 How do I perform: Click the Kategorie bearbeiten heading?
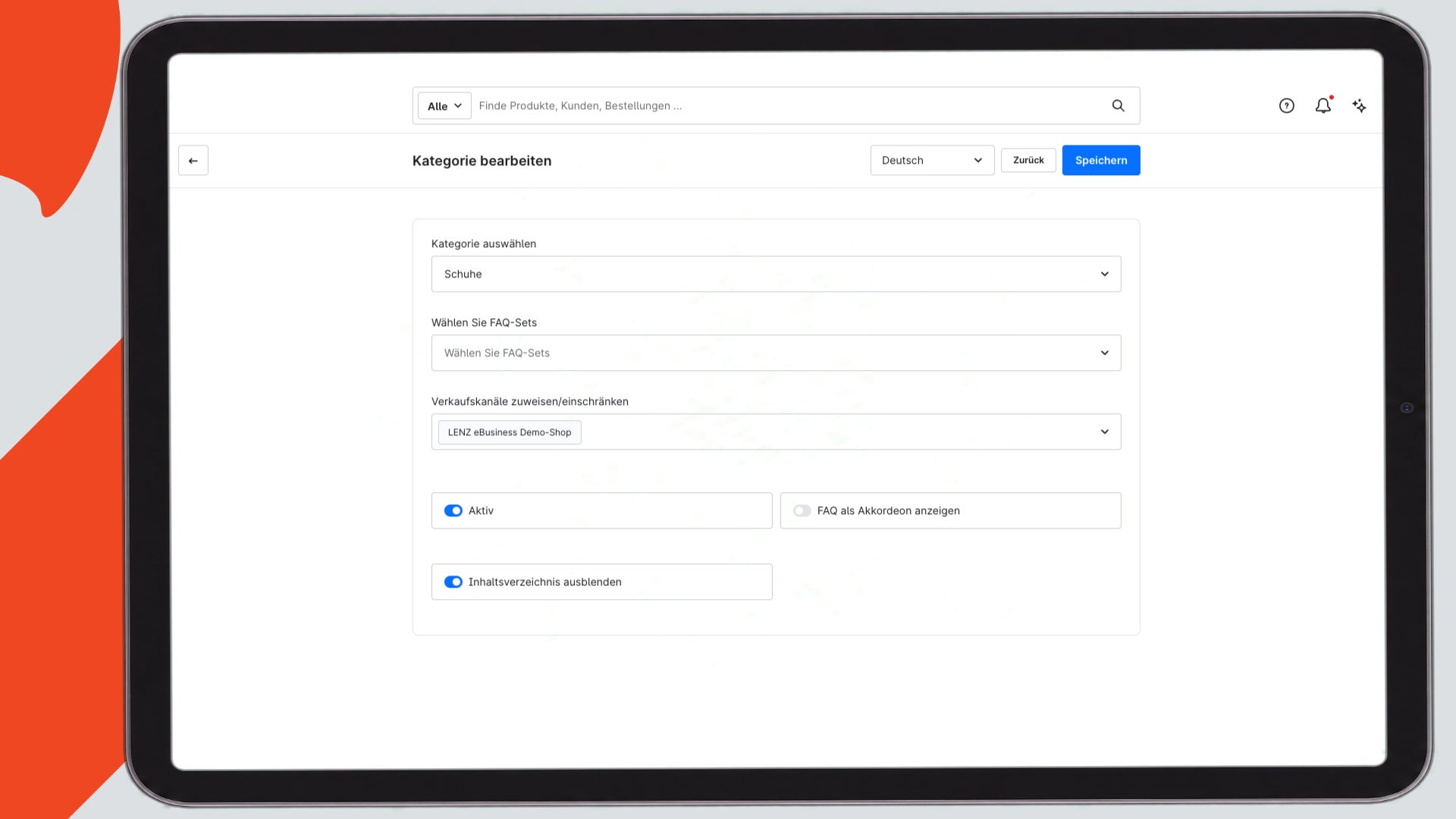(x=482, y=161)
